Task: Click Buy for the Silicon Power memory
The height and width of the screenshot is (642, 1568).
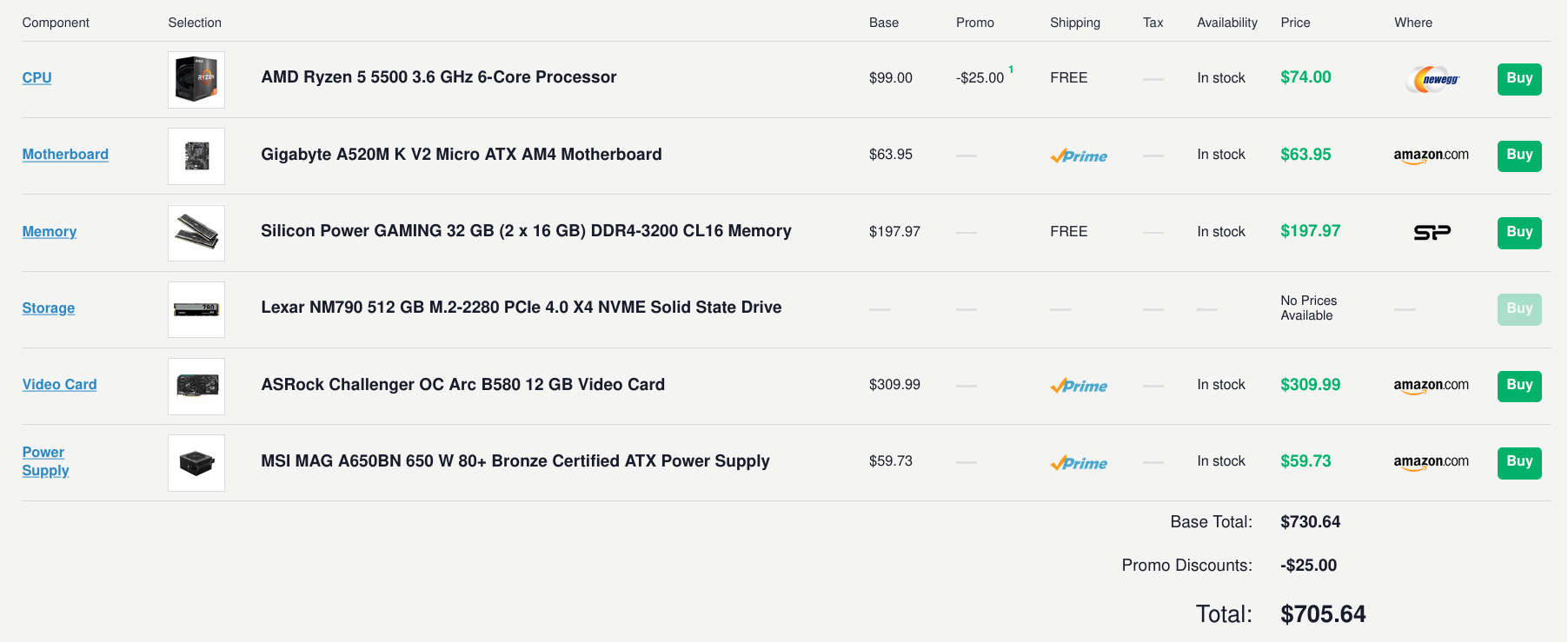Action: (x=1519, y=233)
